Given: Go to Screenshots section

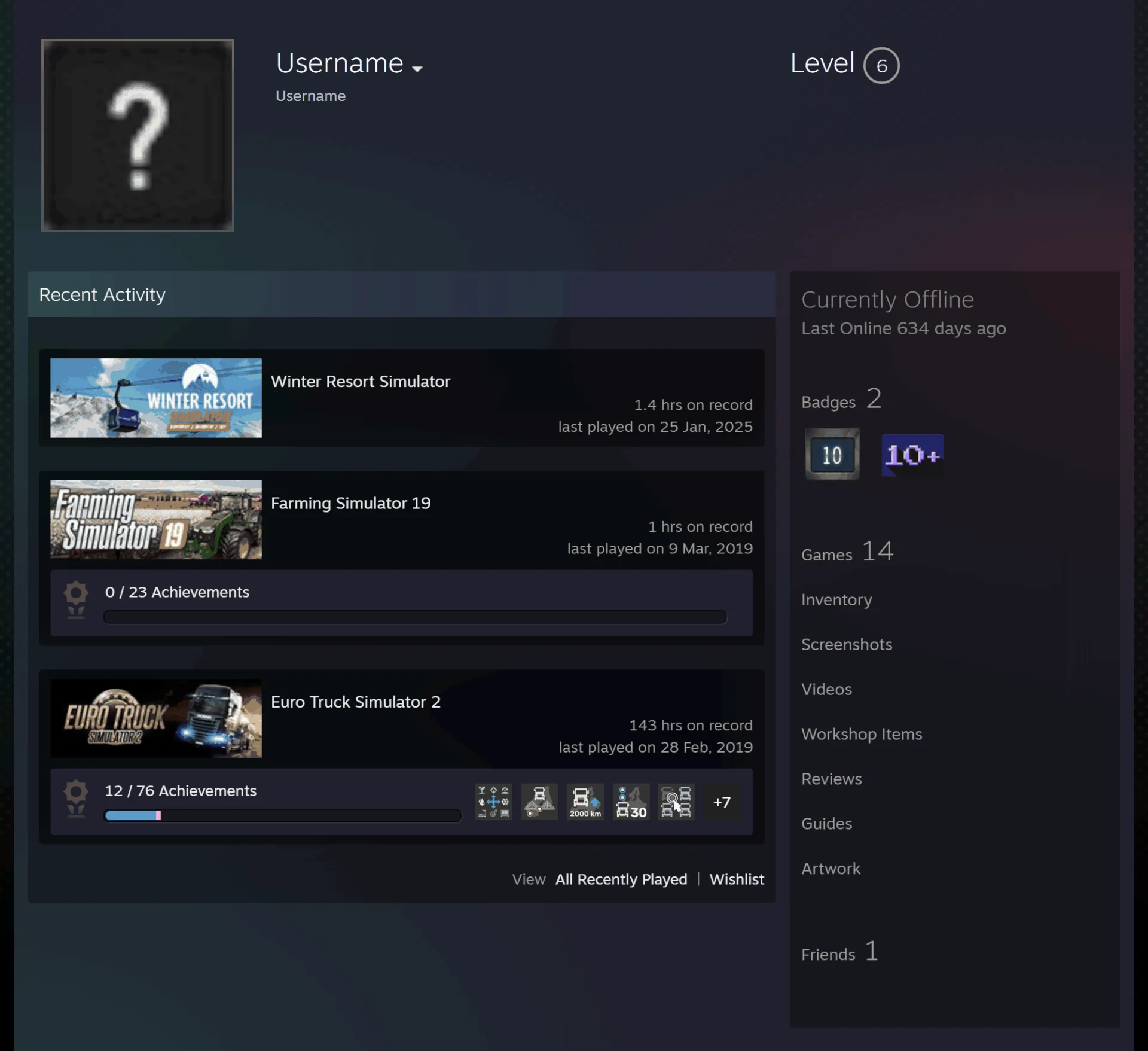Looking at the screenshot, I should point(847,644).
